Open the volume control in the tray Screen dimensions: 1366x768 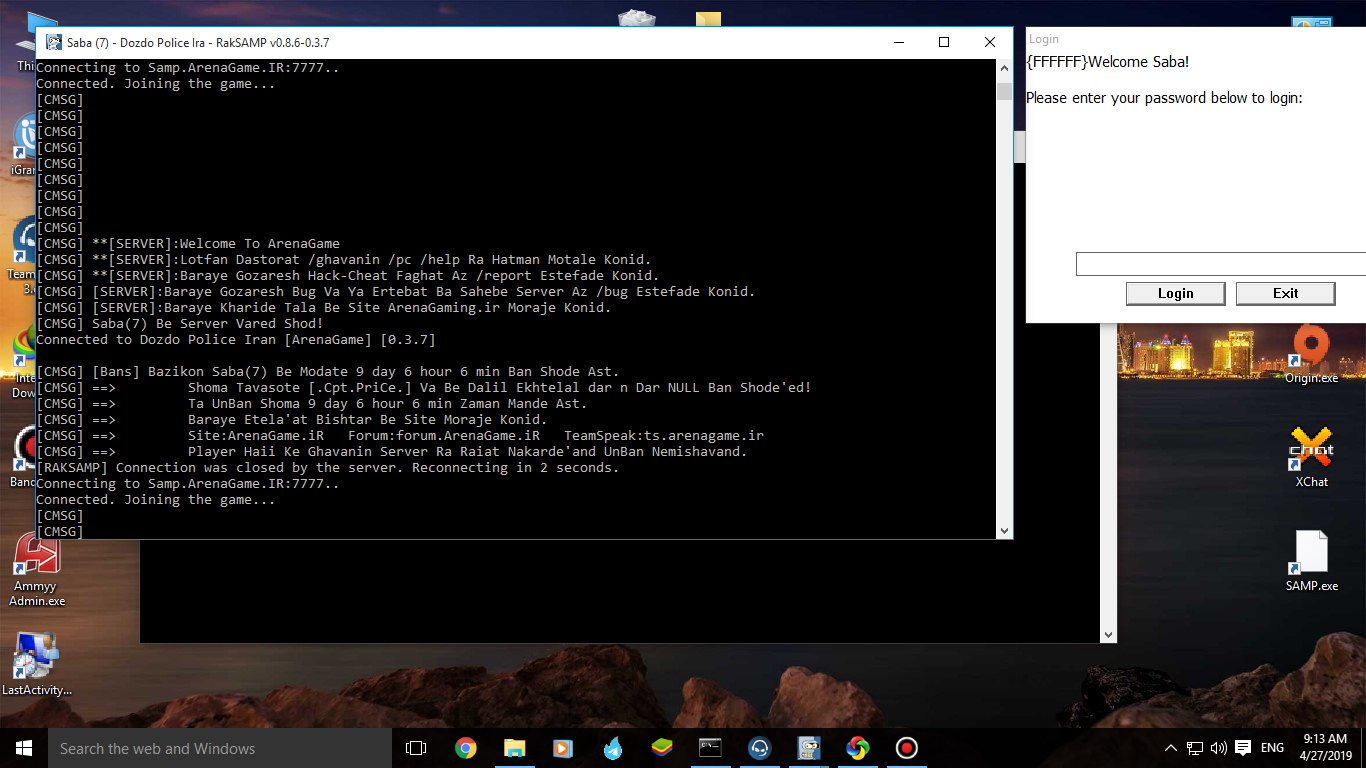coord(1218,748)
